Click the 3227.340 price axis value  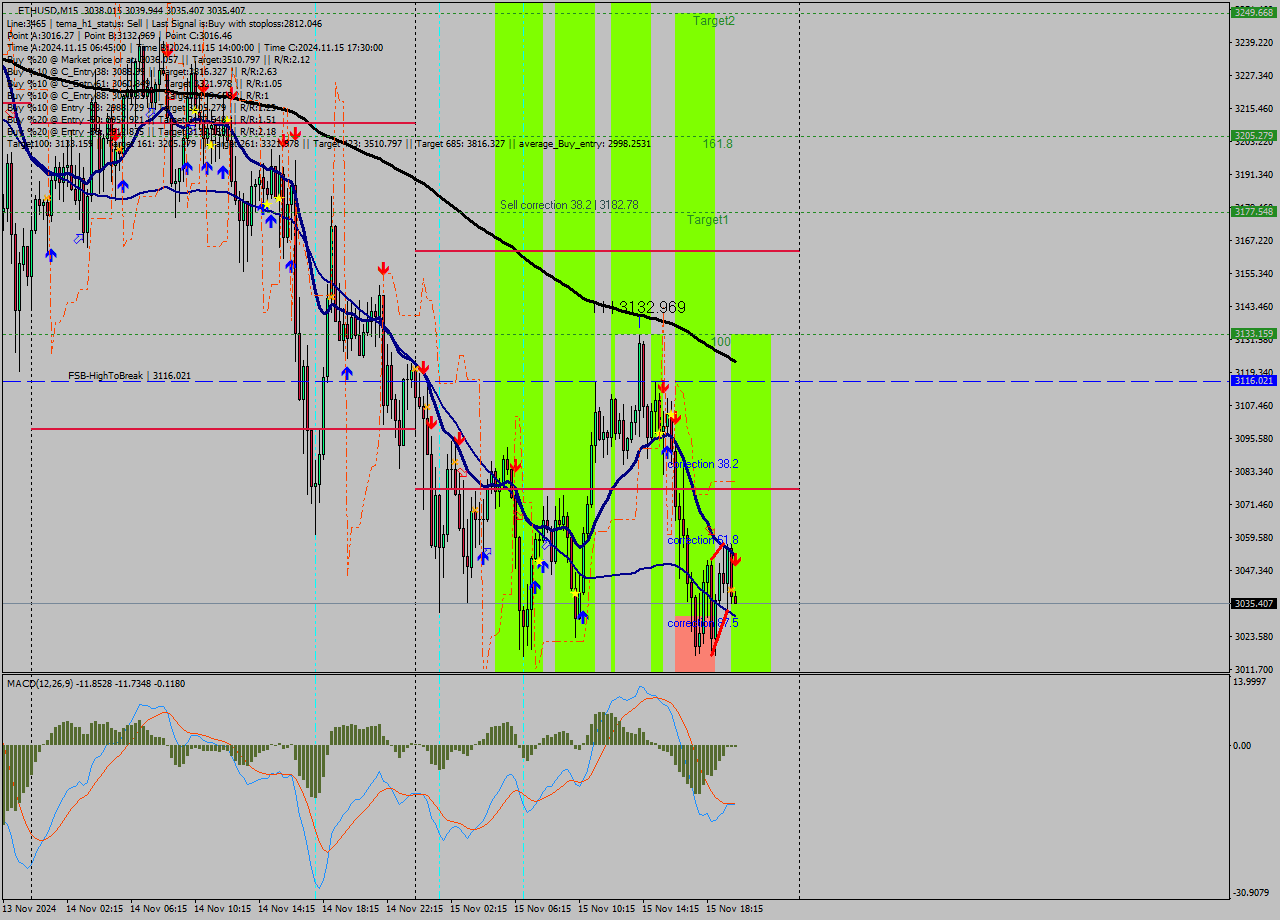coord(1254,75)
